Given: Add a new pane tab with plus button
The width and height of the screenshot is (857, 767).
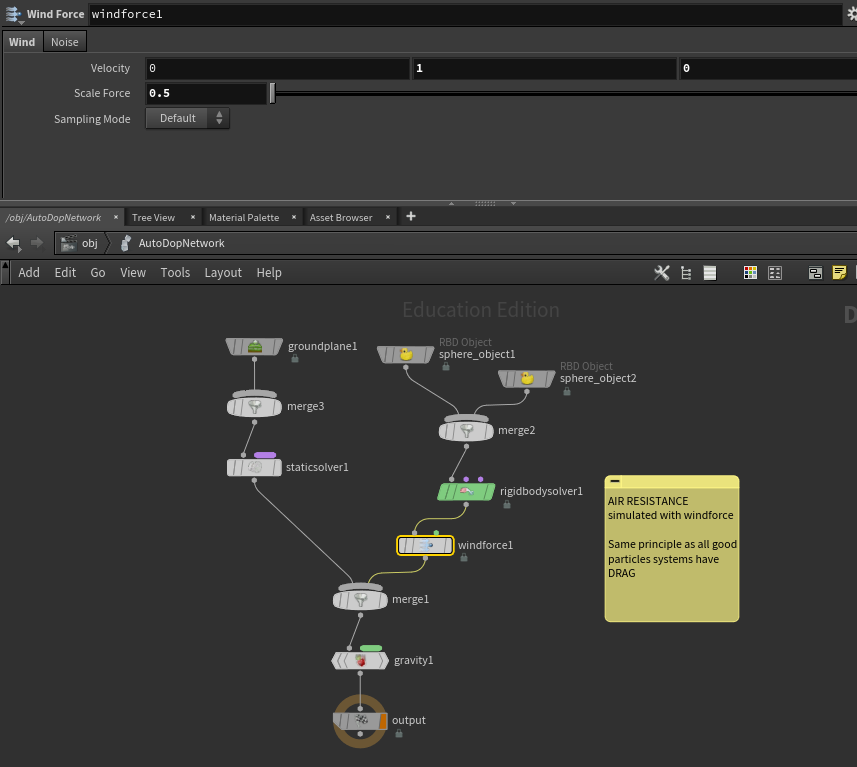Looking at the screenshot, I should (x=410, y=217).
